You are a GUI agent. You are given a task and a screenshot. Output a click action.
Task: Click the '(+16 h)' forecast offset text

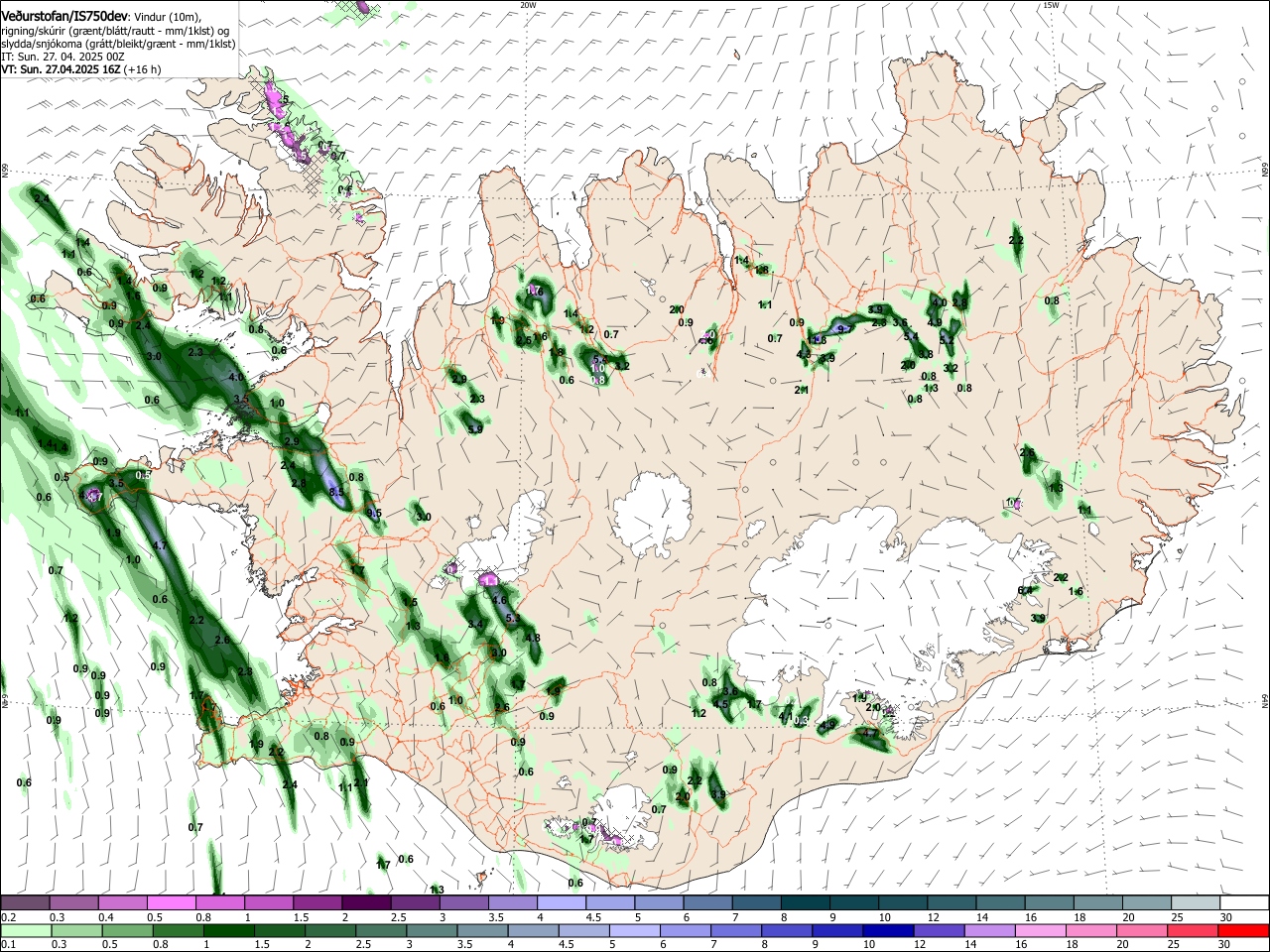point(142,69)
